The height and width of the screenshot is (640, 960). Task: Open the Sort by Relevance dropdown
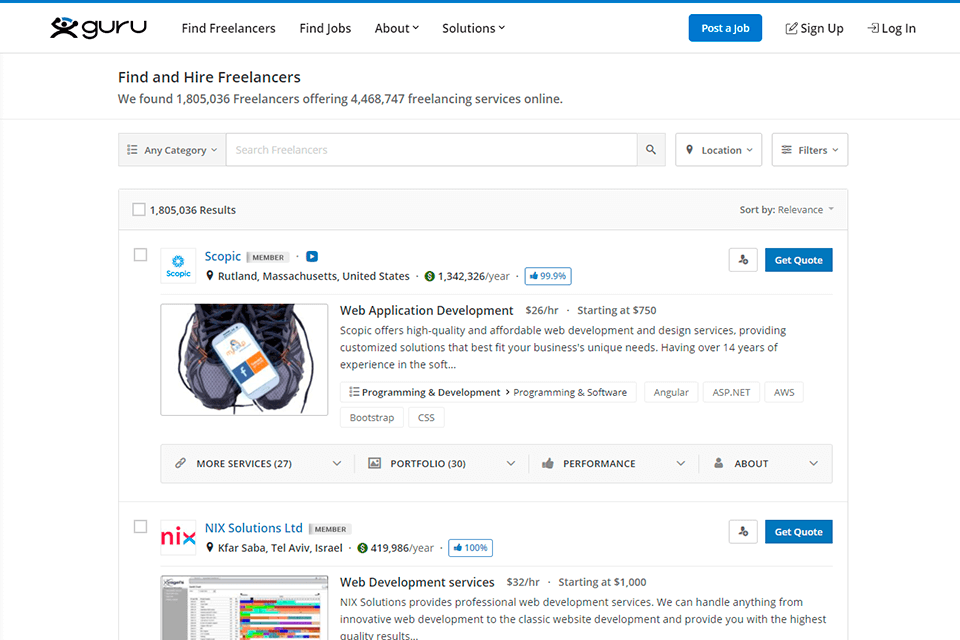pos(787,209)
